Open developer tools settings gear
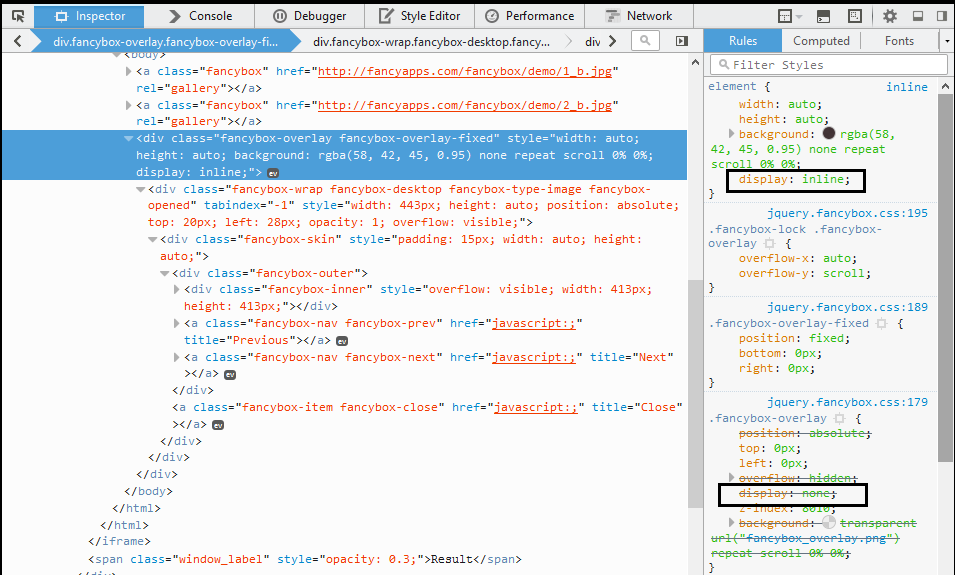 890,16
